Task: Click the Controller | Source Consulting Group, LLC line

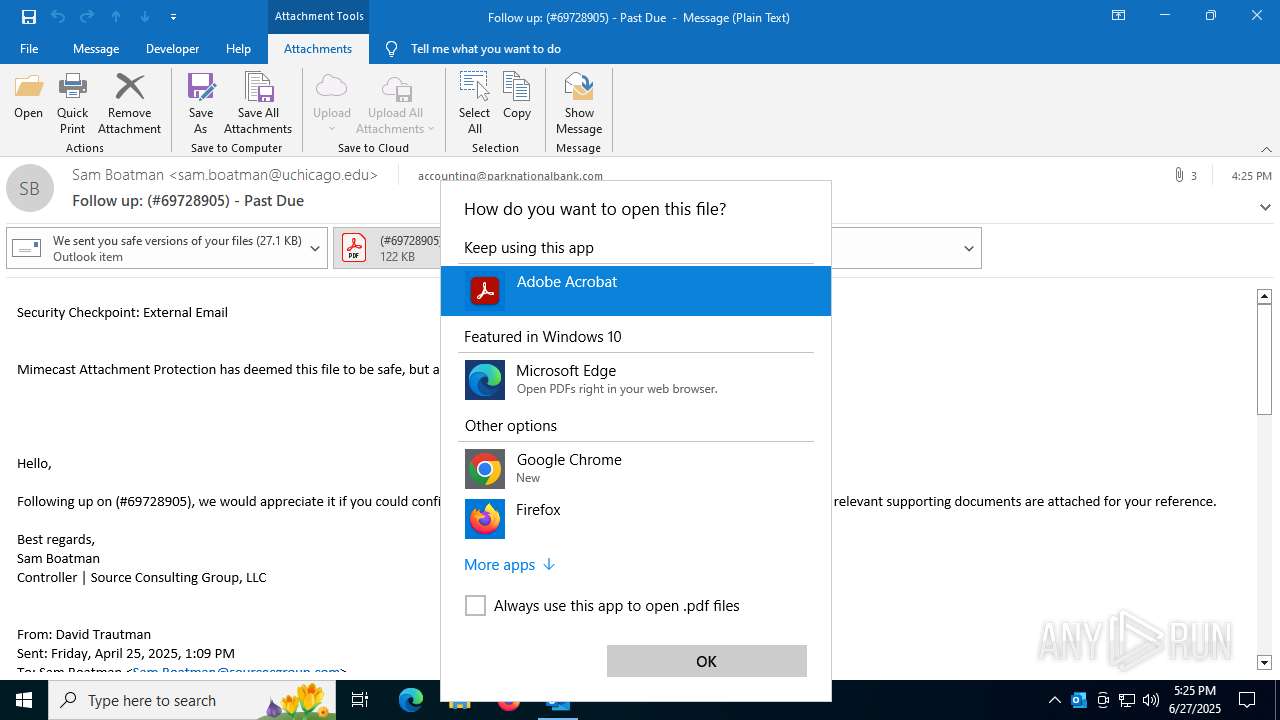Action: coord(142,577)
